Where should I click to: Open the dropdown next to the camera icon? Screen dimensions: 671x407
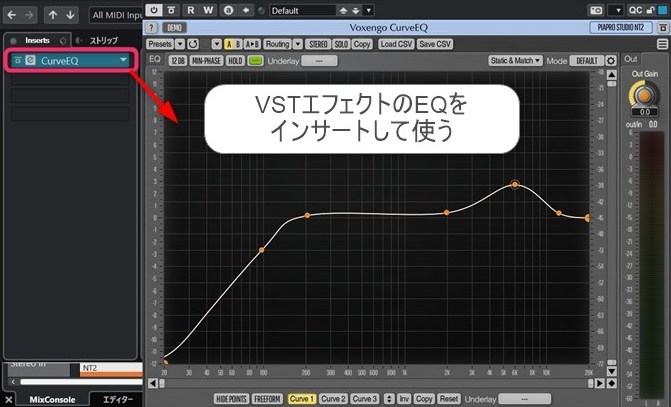pyautogui.click(x=616, y=10)
